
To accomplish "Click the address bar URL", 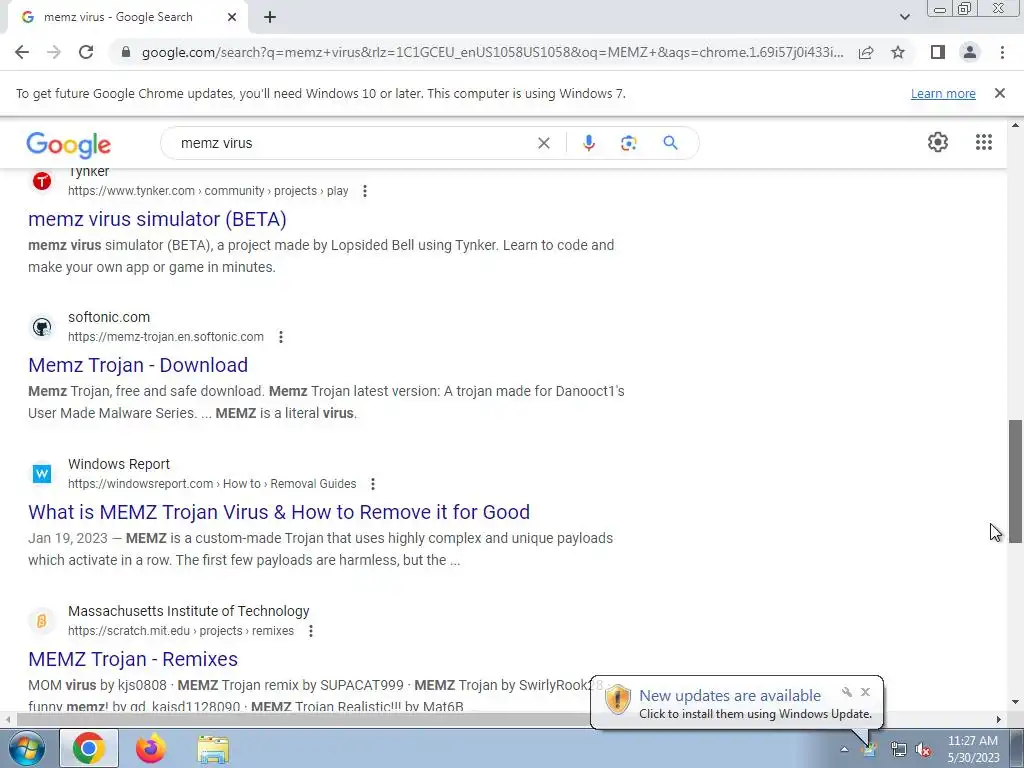I will [x=492, y=52].
